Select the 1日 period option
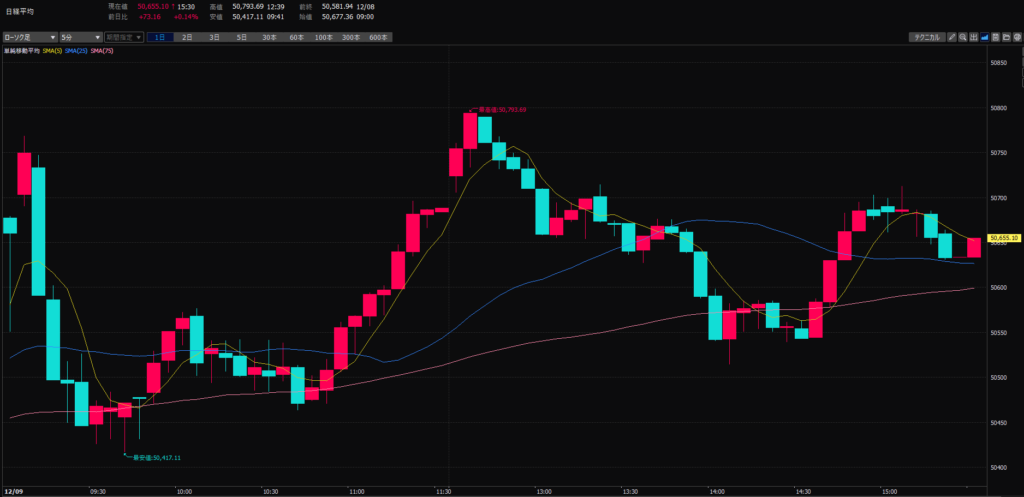This screenshot has height=497, width=1024. (x=160, y=37)
